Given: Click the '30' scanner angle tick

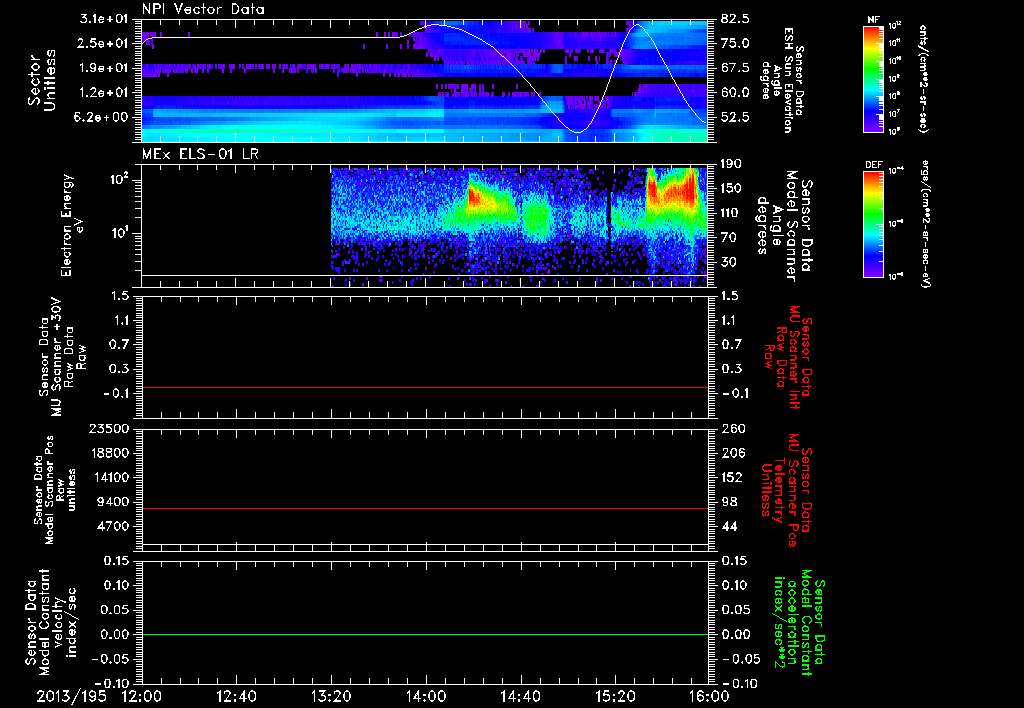Looking at the screenshot, I should coord(729,263).
